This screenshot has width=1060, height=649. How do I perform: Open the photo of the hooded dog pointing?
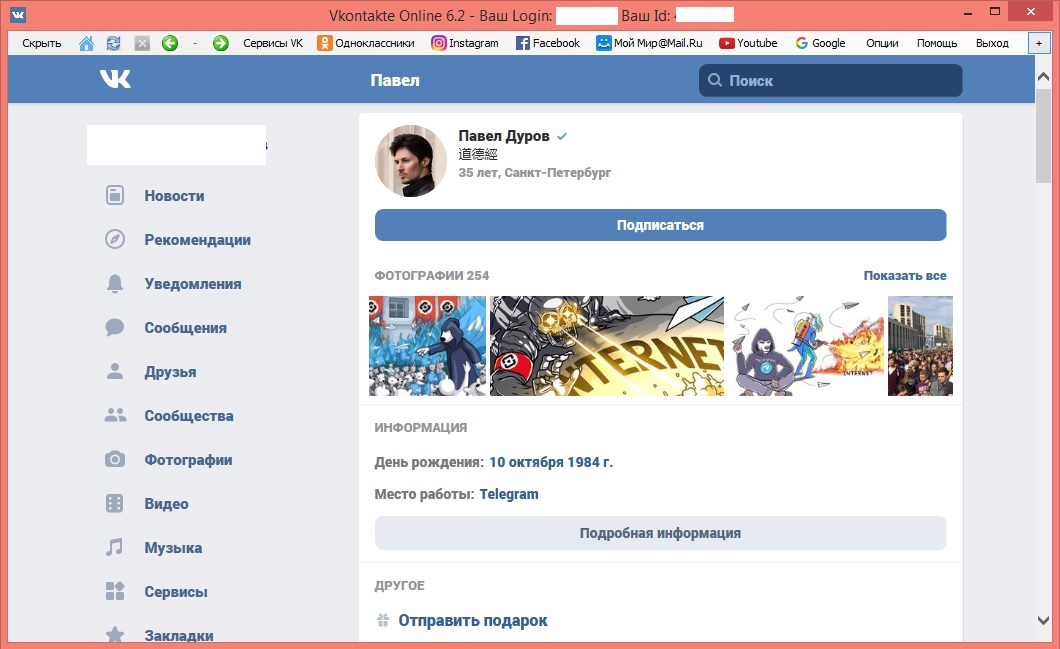coord(427,346)
